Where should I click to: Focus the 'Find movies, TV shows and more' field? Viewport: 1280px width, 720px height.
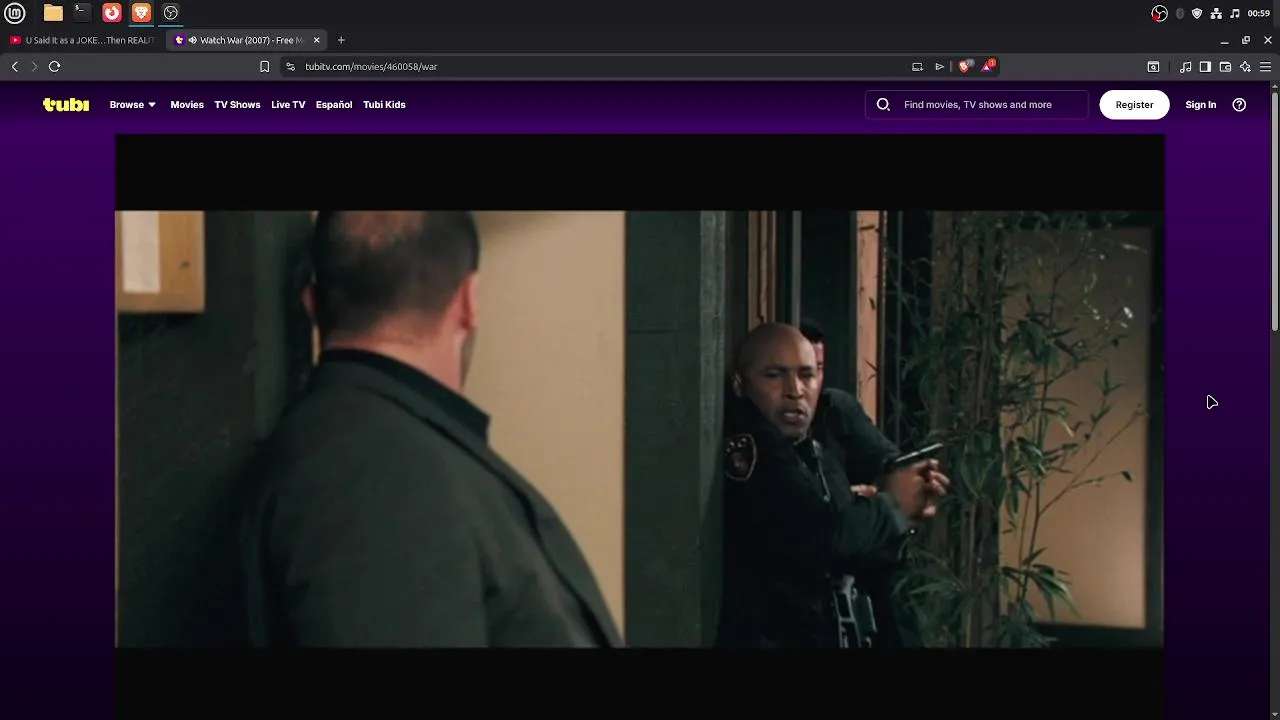pyautogui.click(x=977, y=104)
